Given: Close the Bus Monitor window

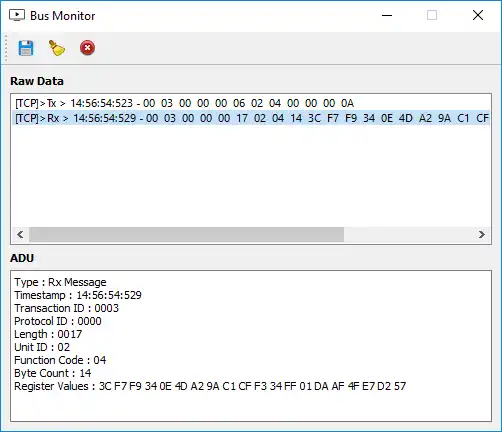Looking at the screenshot, I should click(478, 15).
